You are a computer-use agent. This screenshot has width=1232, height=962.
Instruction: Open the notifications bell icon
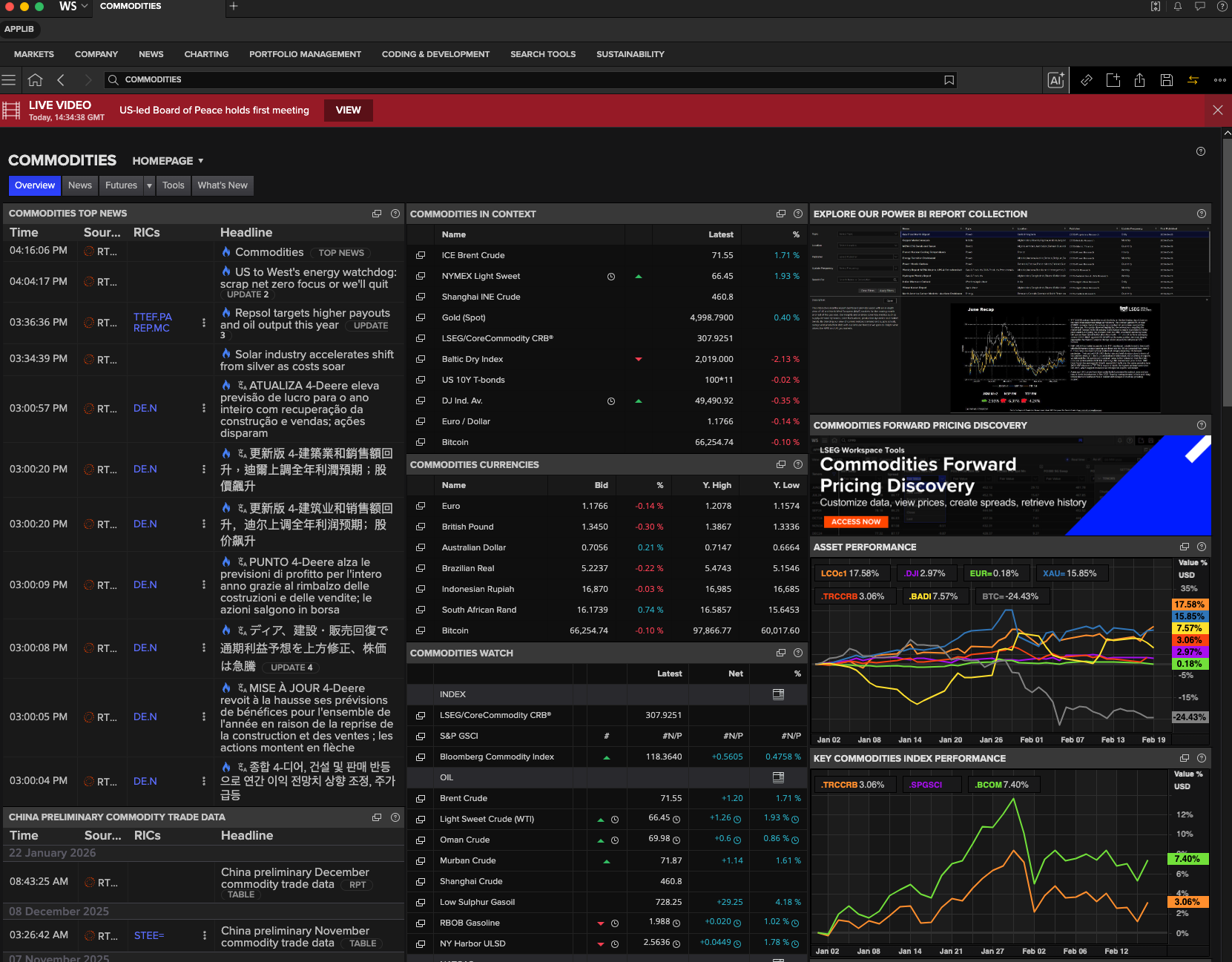pyautogui.click(x=1178, y=7)
